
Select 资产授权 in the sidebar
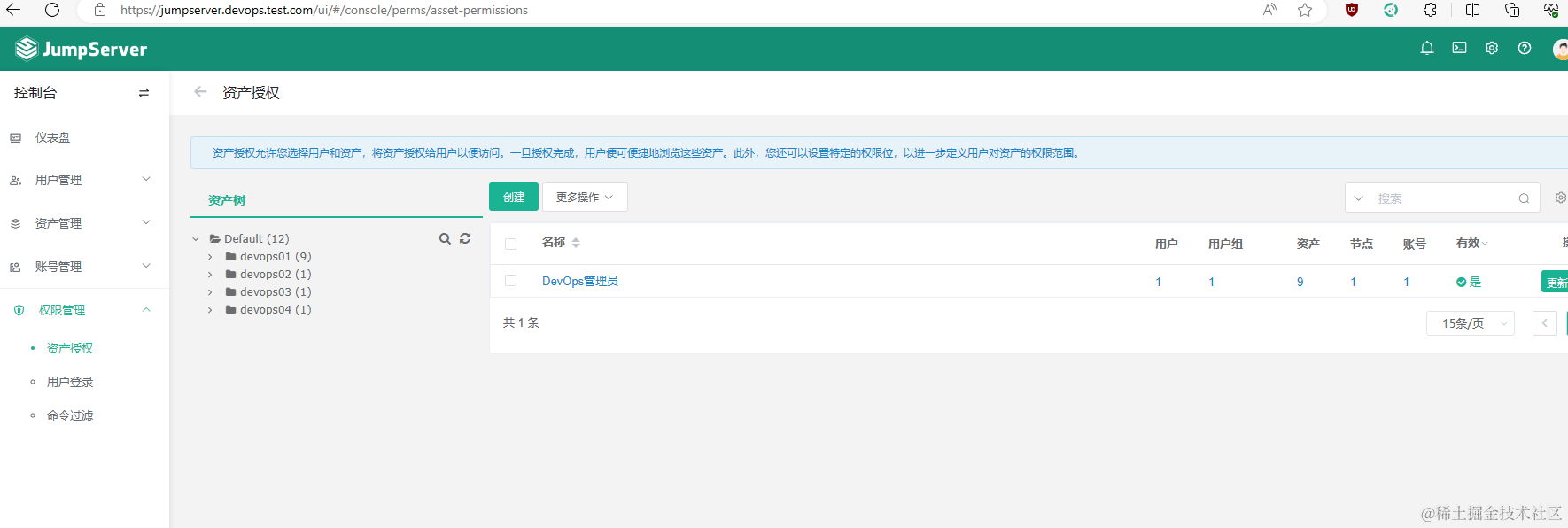pyautogui.click(x=70, y=348)
